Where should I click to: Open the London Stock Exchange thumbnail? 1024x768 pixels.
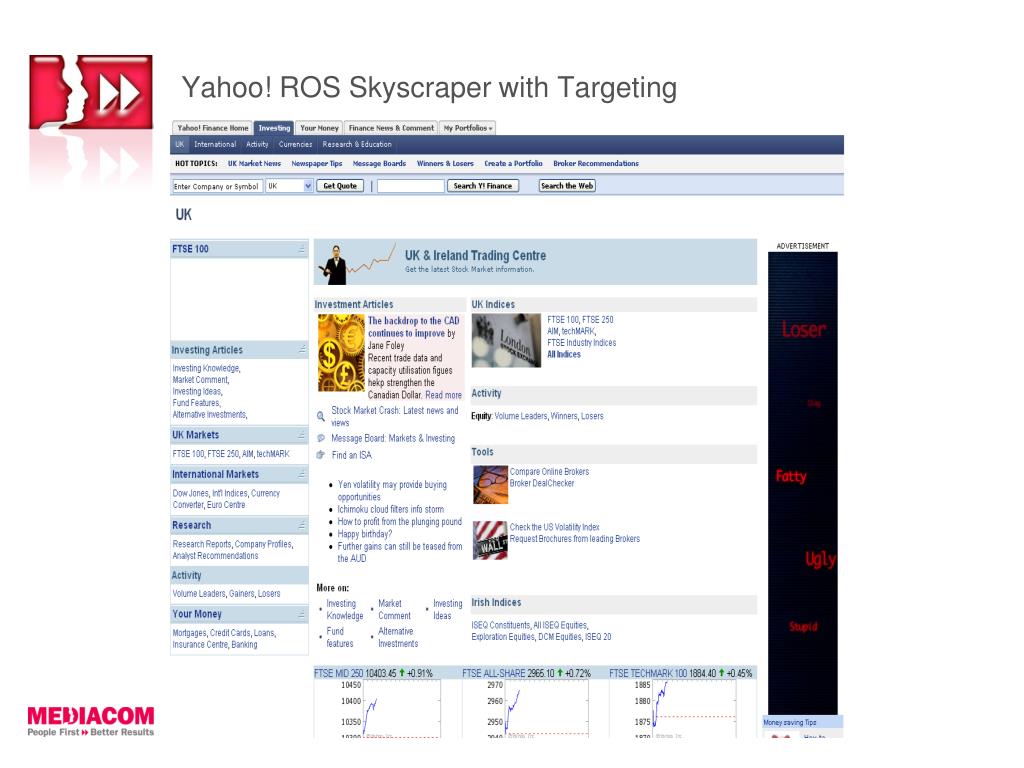pyautogui.click(x=506, y=340)
